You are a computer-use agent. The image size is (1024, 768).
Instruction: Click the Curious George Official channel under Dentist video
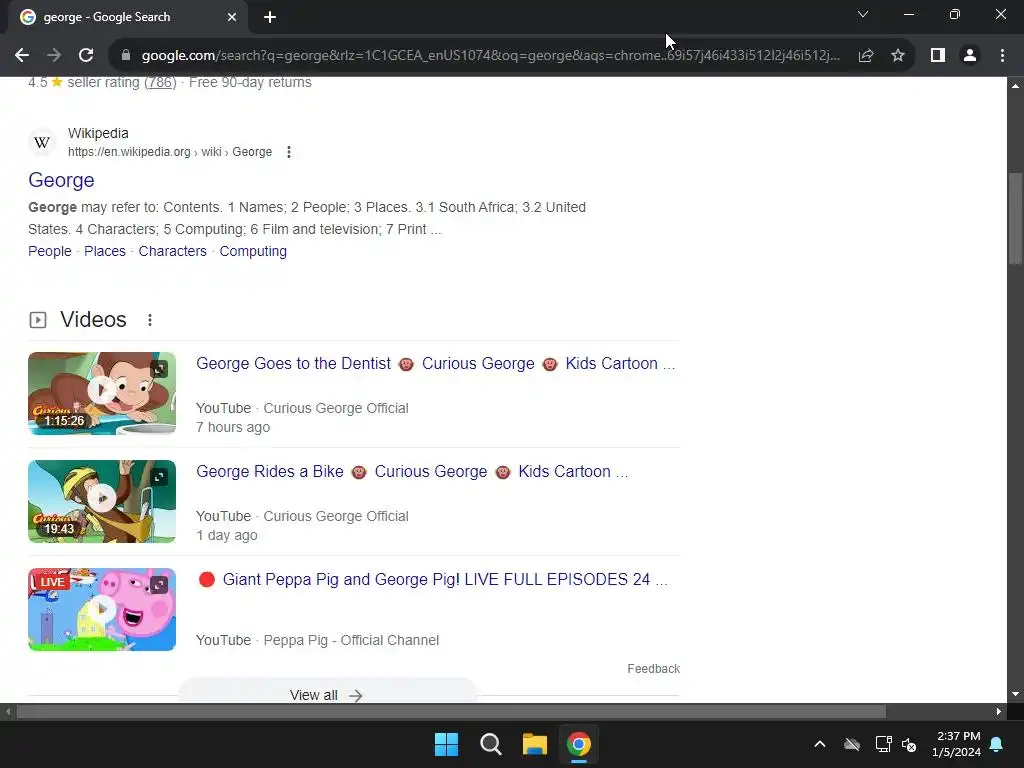[336, 408]
